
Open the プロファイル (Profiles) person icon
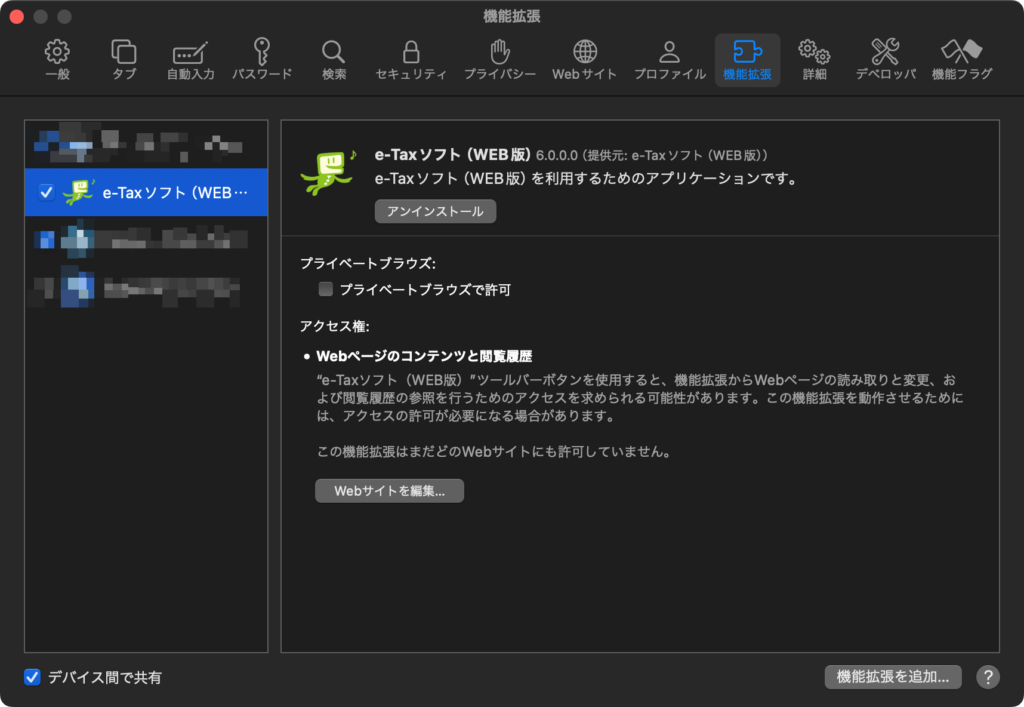pos(669,60)
